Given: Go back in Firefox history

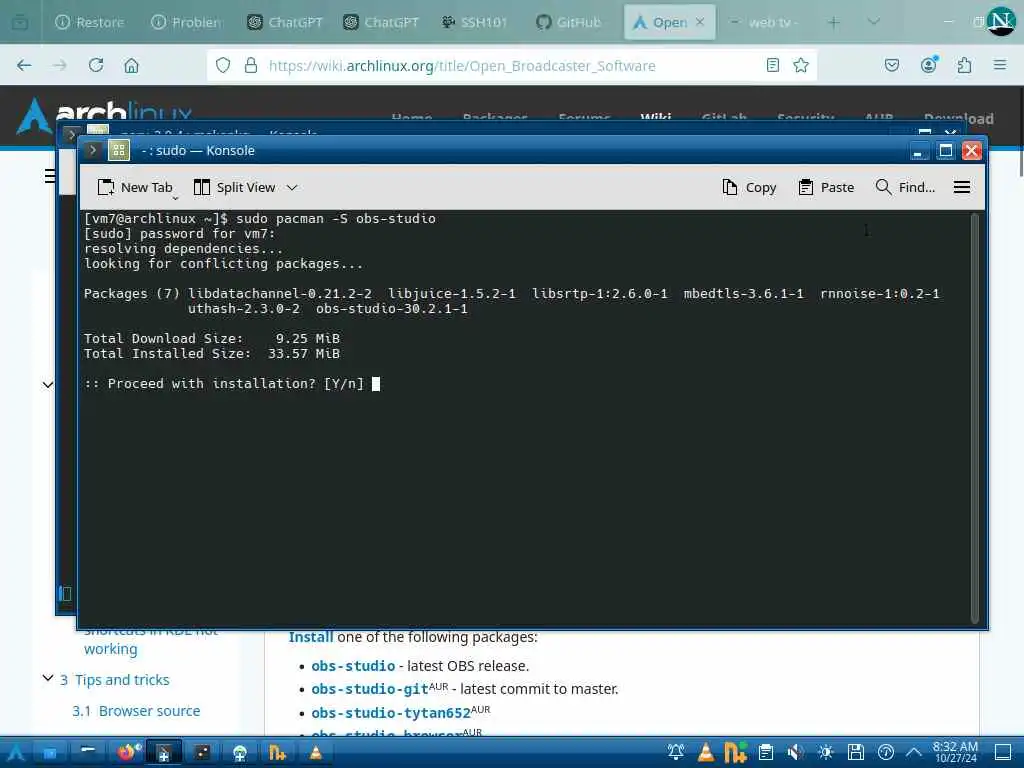Looking at the screenshot, I should [x=24, y=65].
